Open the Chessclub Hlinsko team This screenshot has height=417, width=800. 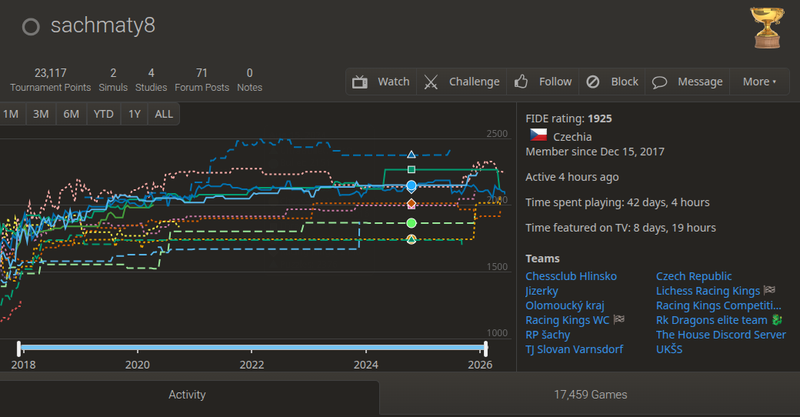[571, 276]
